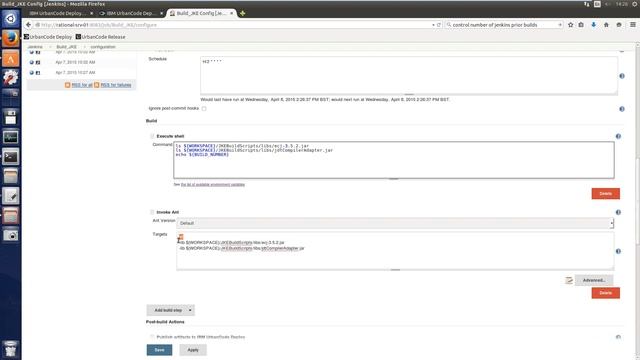Click into the Schedule text area
This screenshot has height=360, width=640.
tap(409, 75)
